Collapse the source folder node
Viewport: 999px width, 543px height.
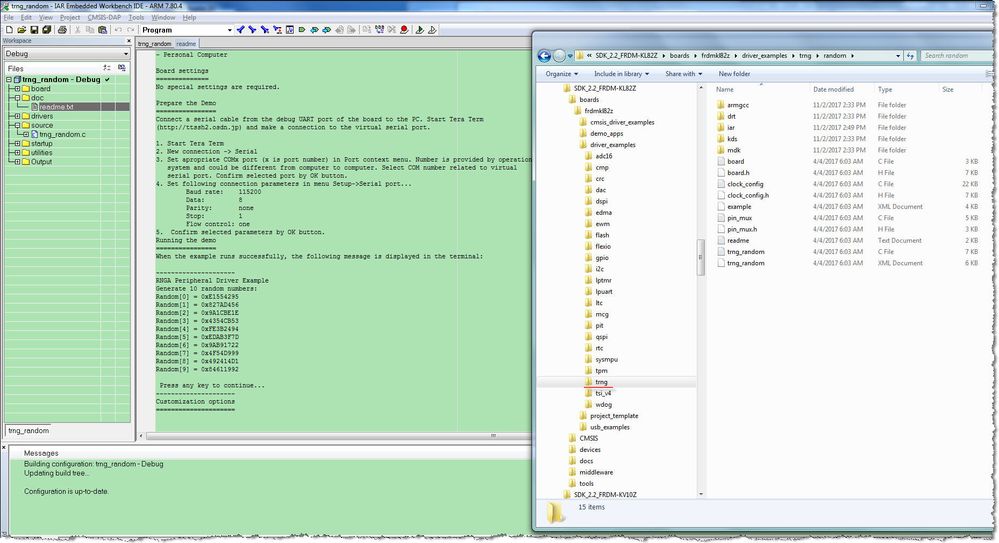pos(17,125)
